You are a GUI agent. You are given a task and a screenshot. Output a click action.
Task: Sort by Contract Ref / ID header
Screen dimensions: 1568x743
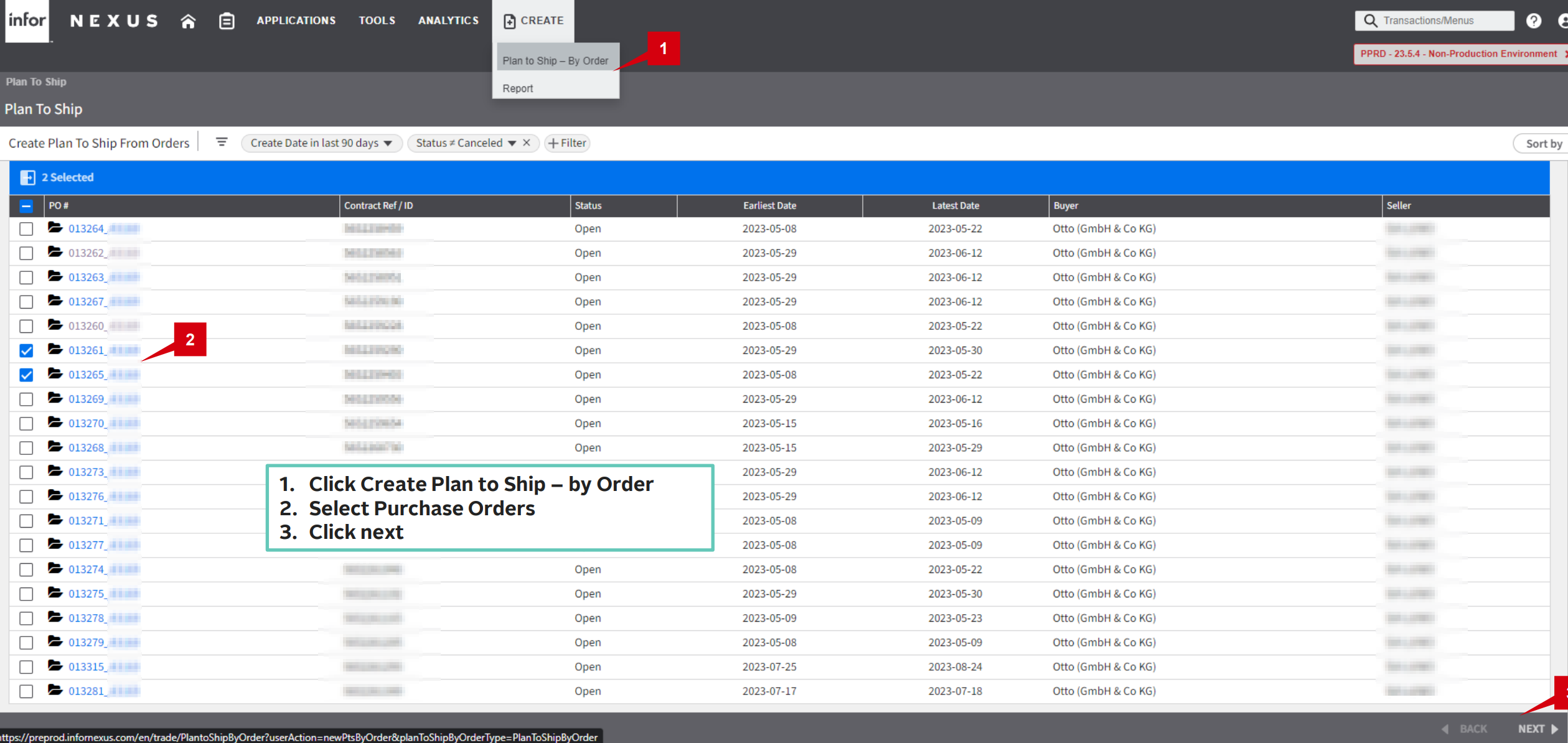tap(454, 206)
